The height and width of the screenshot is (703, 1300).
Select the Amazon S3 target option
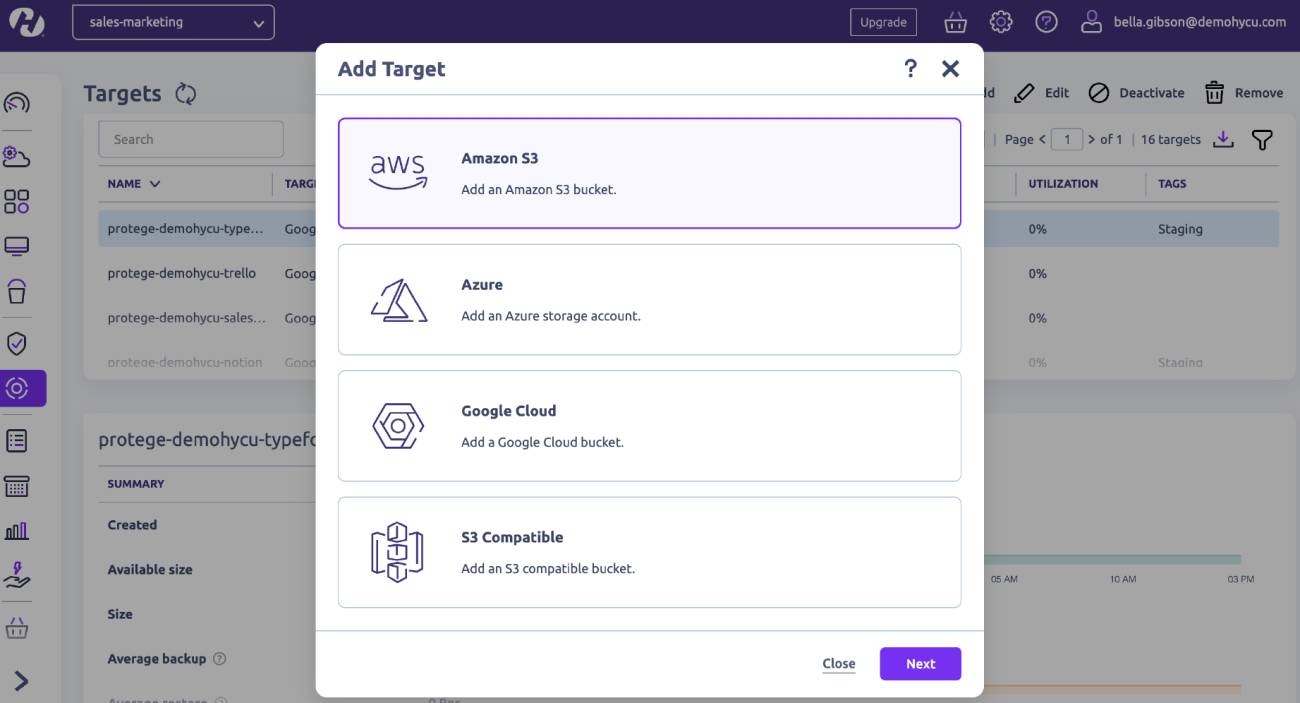[x=649, y=173]
